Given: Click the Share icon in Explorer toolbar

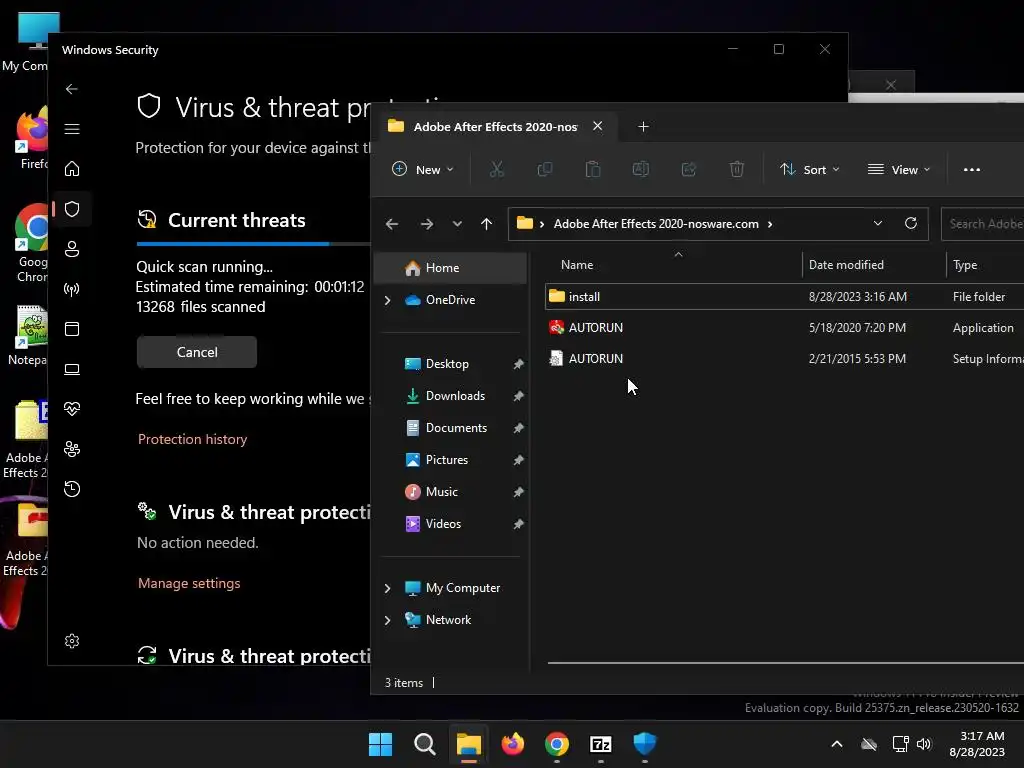Looking at the screenshot, I should (x=689, y=170).
